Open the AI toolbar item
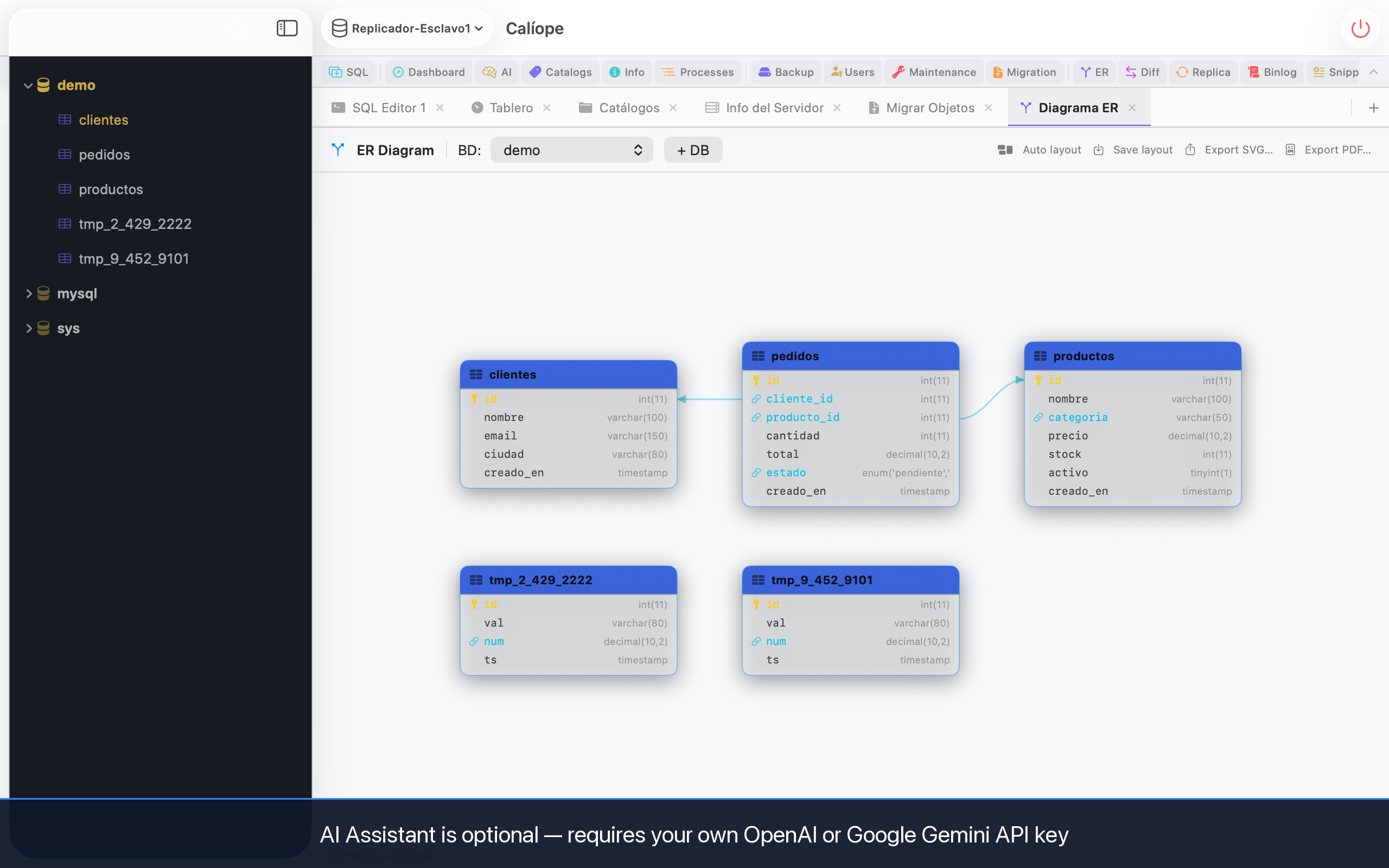 tap(497, 72)
